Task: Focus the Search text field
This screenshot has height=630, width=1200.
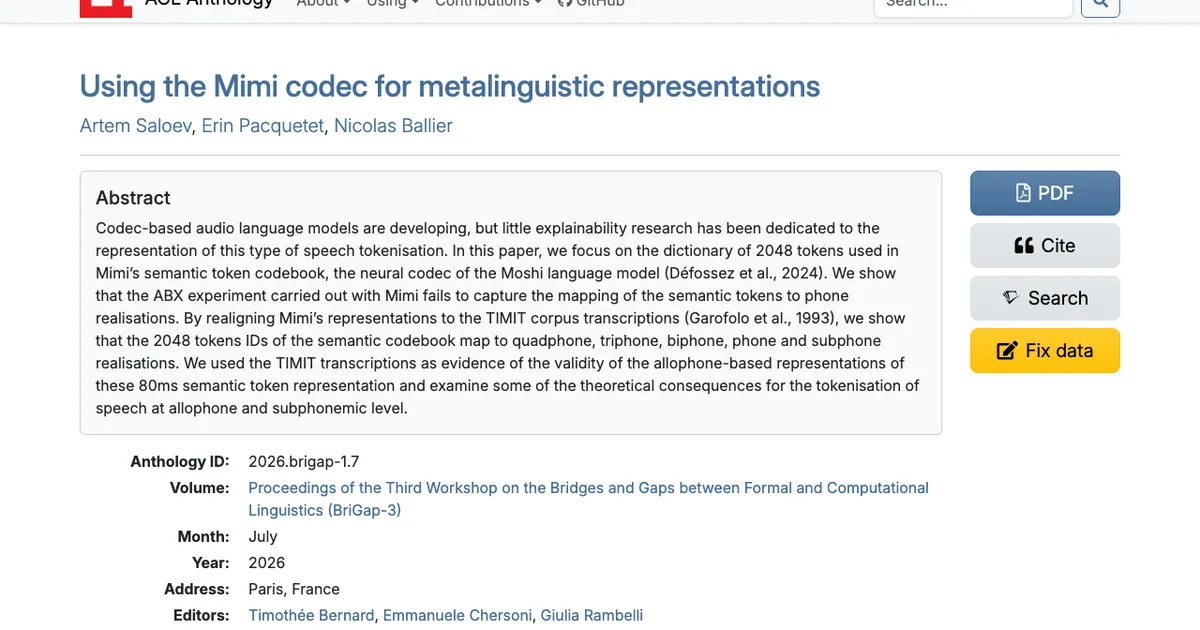Action: tap(973, 5)
